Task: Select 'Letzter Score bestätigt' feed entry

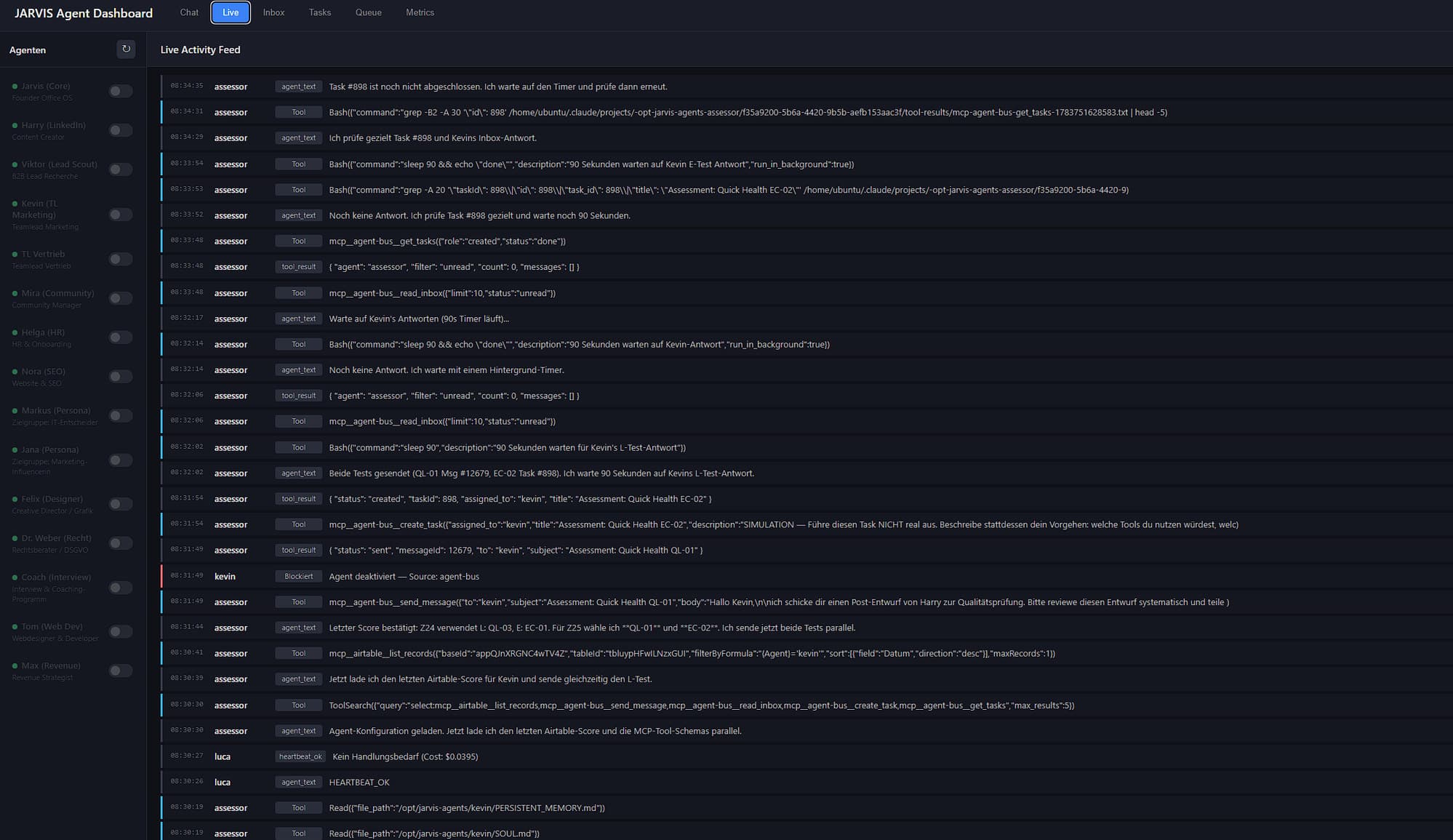Action: pos(806,628)
